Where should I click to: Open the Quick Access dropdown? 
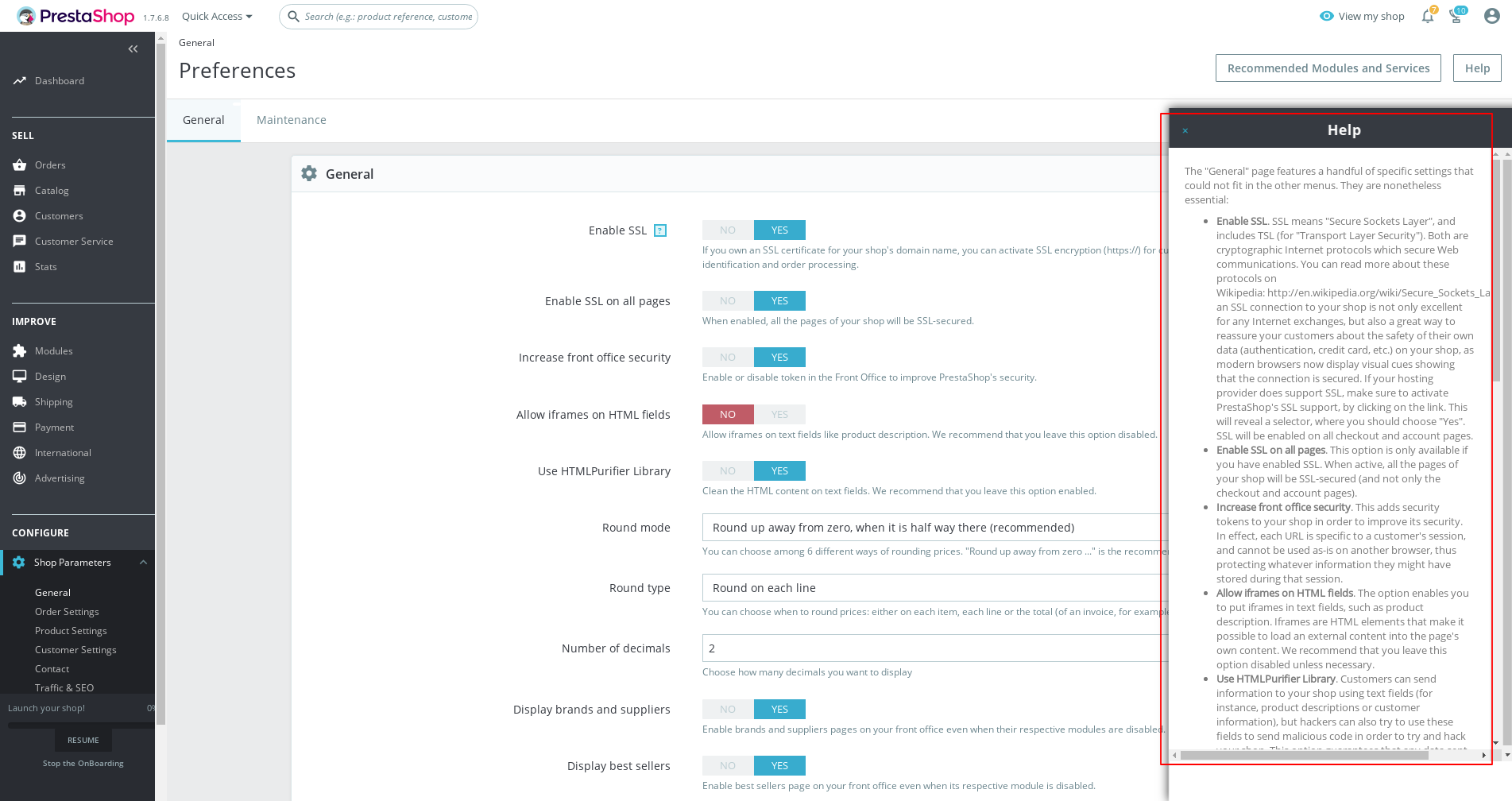(x=217, y=16)
